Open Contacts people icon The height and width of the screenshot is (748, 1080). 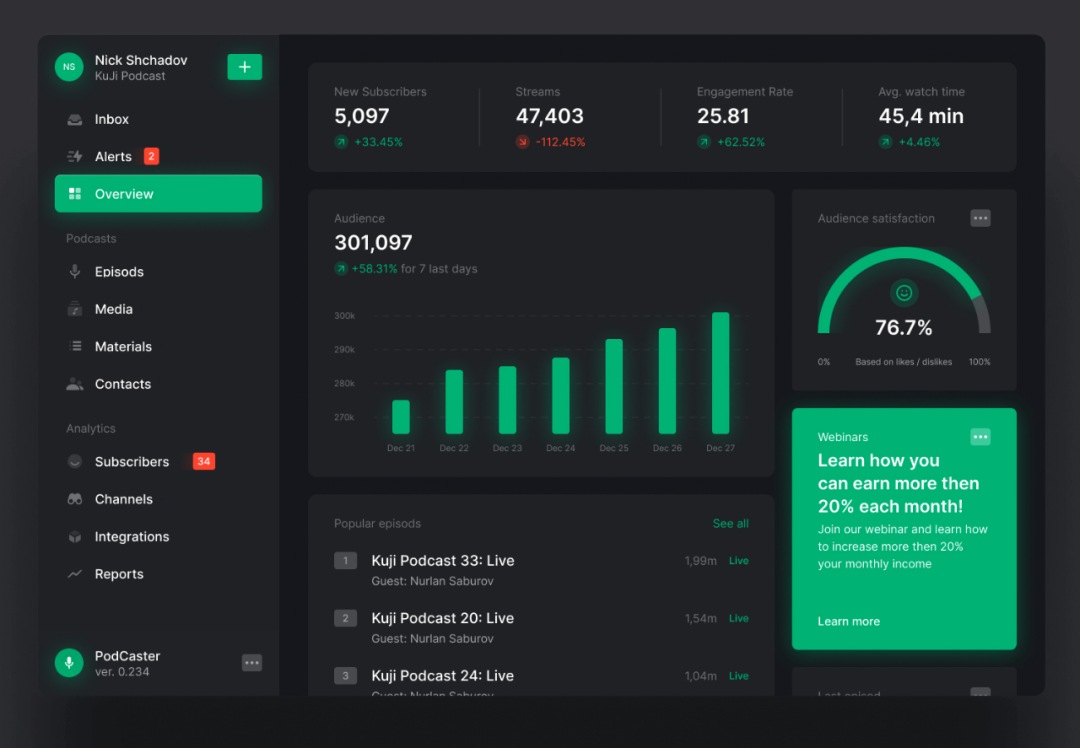(x=75, y=384)
